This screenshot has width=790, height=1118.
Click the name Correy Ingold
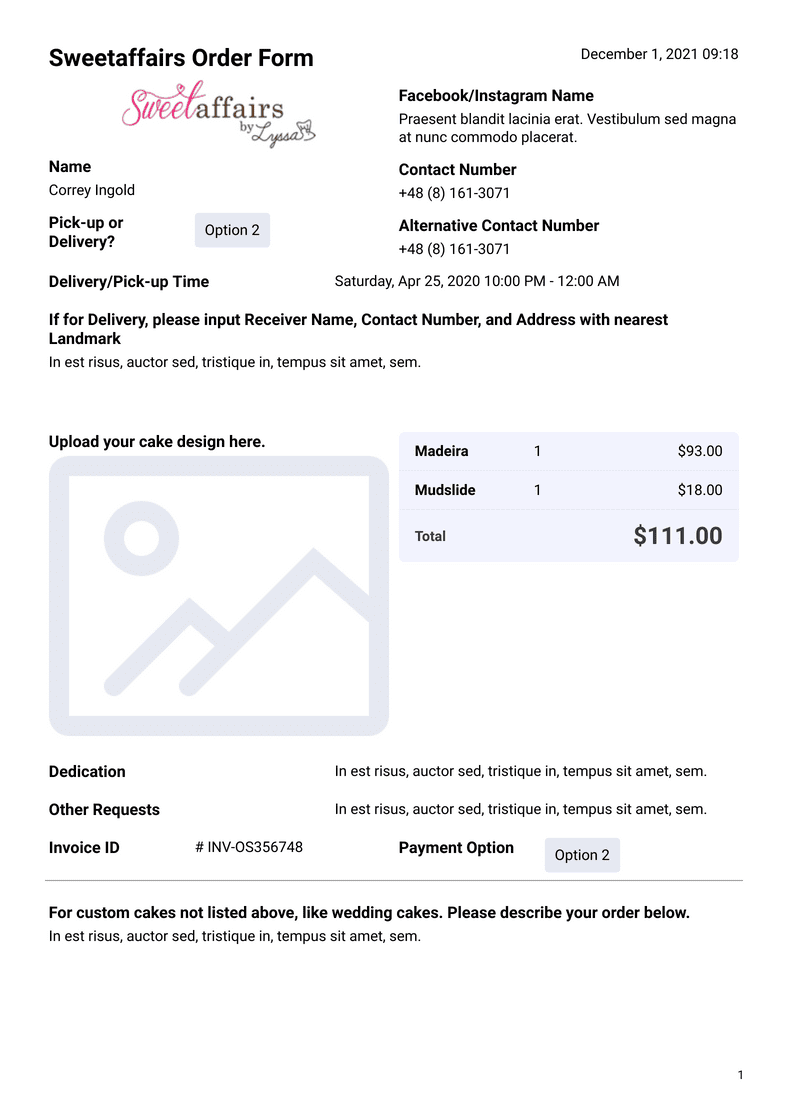(x=92, y=190)
